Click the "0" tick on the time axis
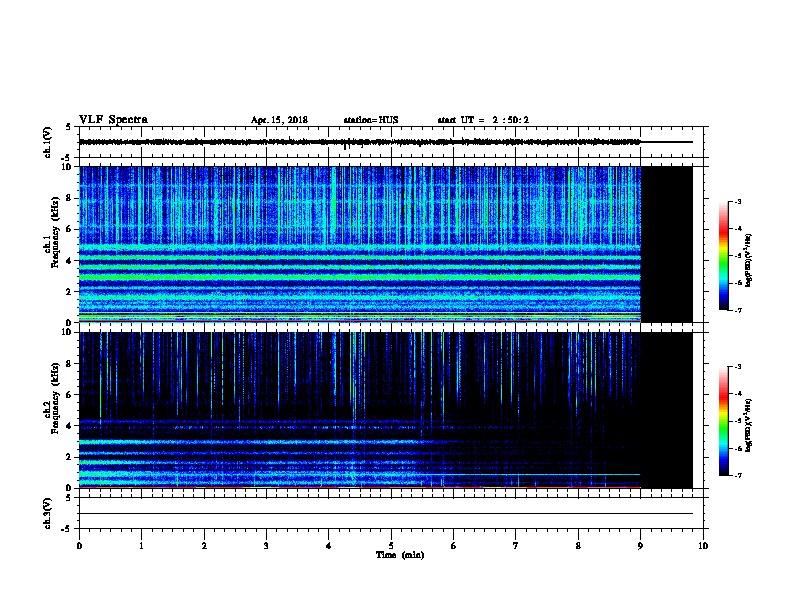The image size is (792, 612). (x=79, y=546)
